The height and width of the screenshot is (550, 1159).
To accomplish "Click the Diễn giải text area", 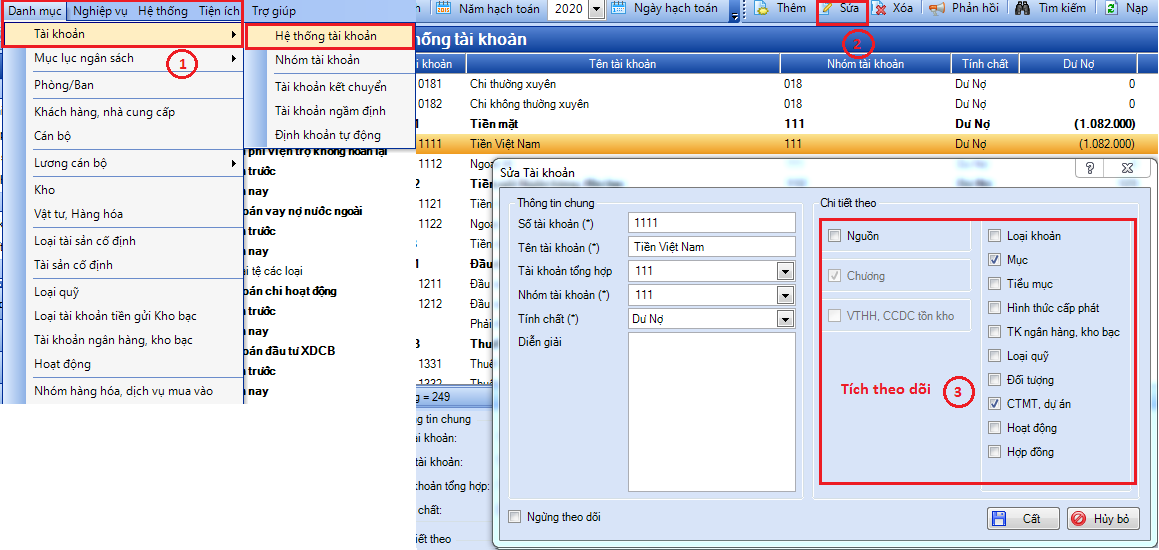I will click(711, 412).
